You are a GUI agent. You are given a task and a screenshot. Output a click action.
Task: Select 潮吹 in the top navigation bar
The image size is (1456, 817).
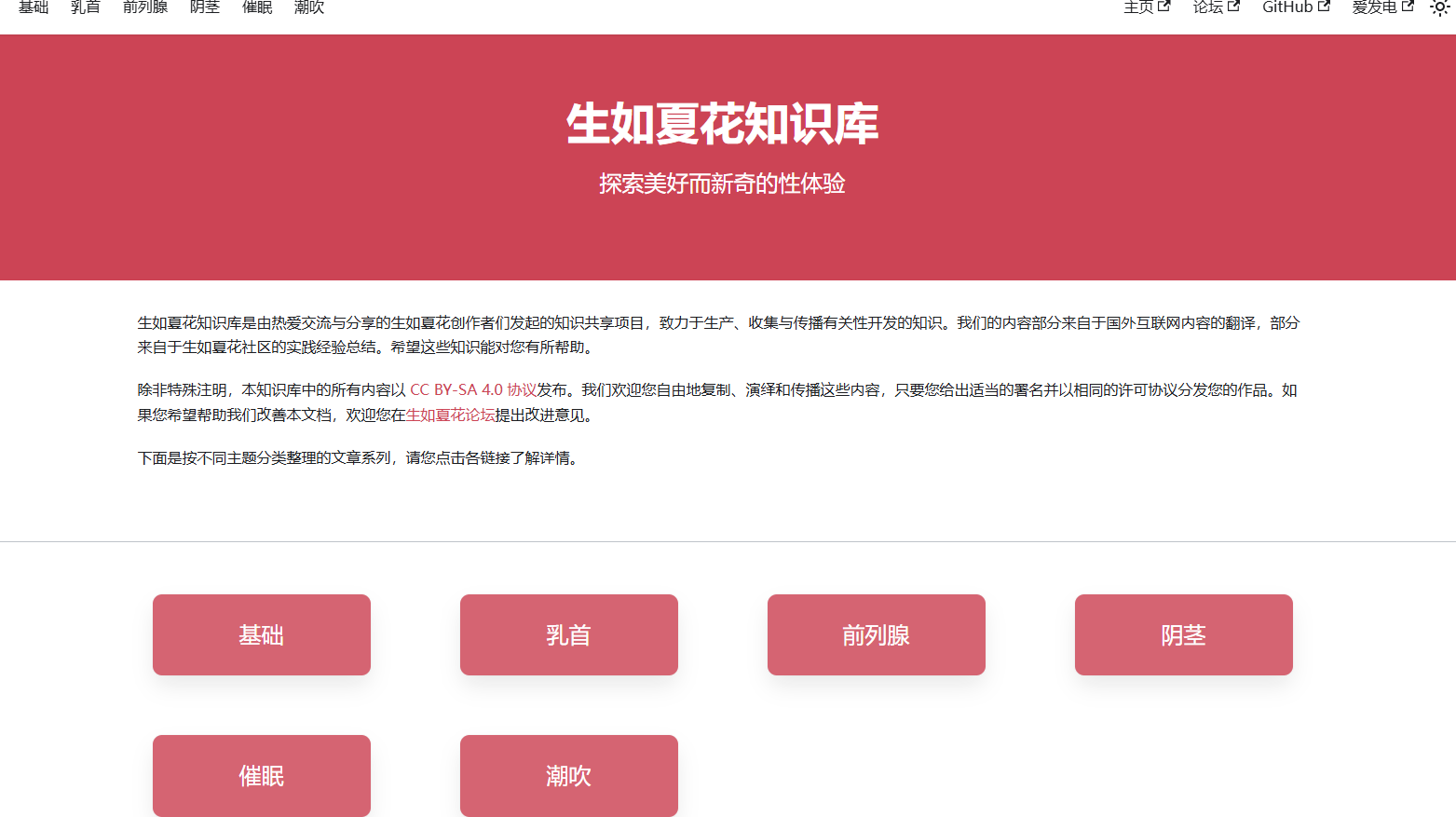click(x=309, y=7)
